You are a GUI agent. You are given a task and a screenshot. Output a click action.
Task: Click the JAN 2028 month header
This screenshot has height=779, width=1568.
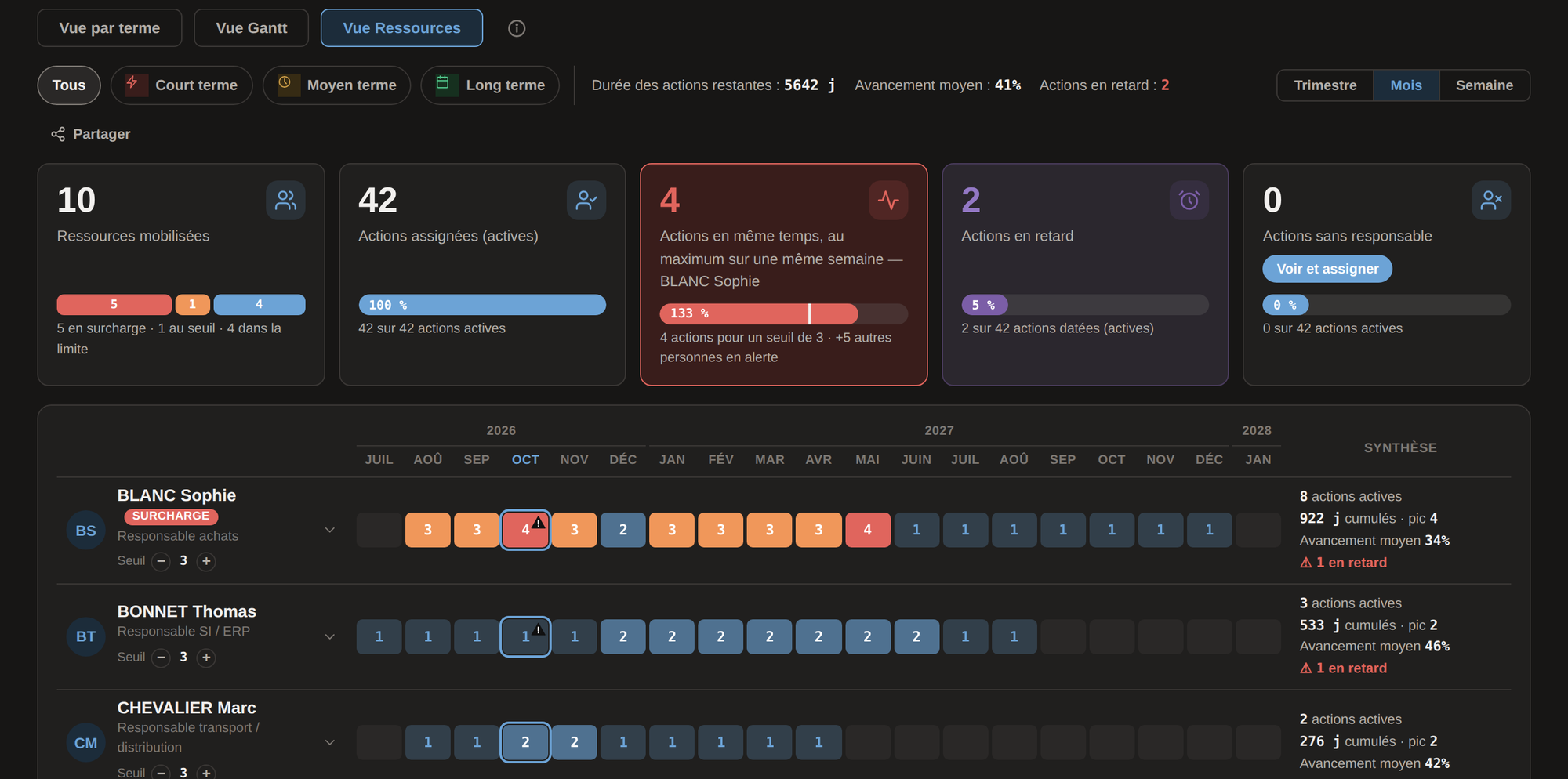[x=1258, y=460]
